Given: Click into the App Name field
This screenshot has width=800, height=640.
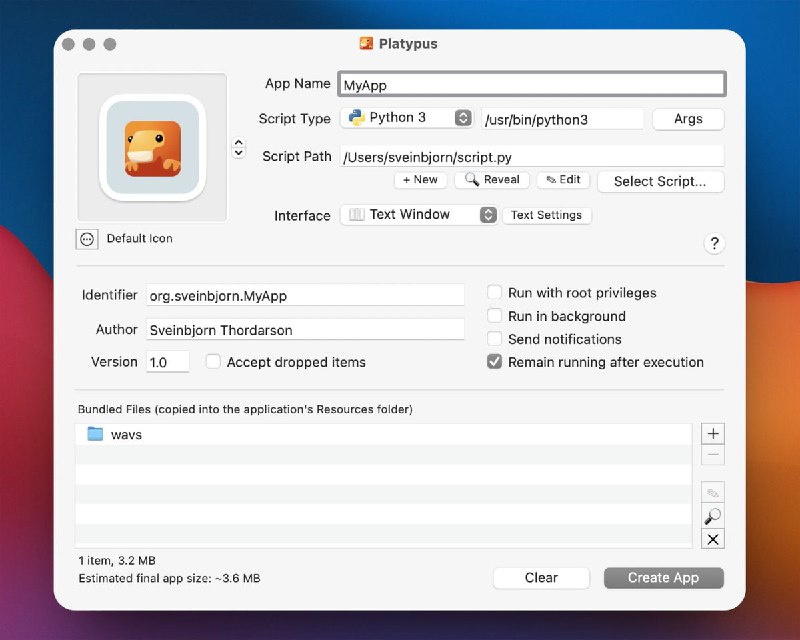Looking at the screenshot, I should pyautogui.click(x=531, y=85).
